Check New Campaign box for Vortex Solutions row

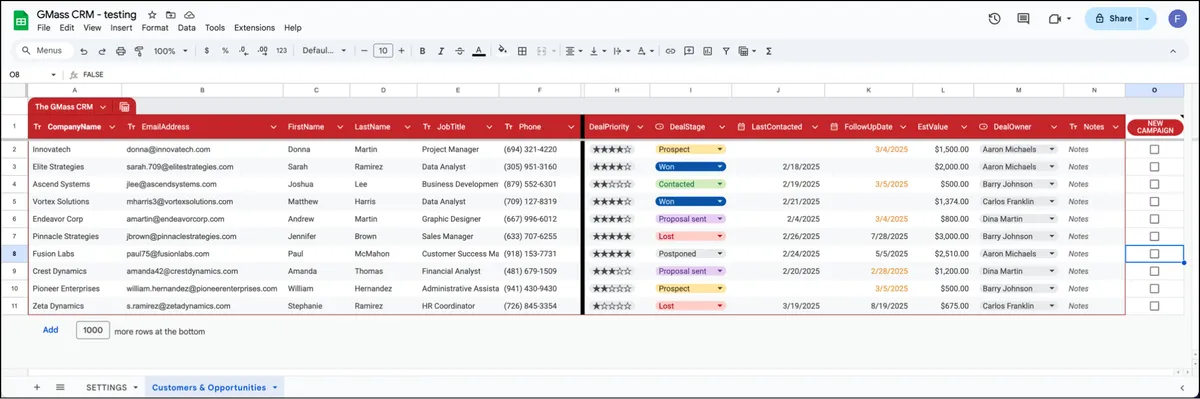pos(1154,202)
